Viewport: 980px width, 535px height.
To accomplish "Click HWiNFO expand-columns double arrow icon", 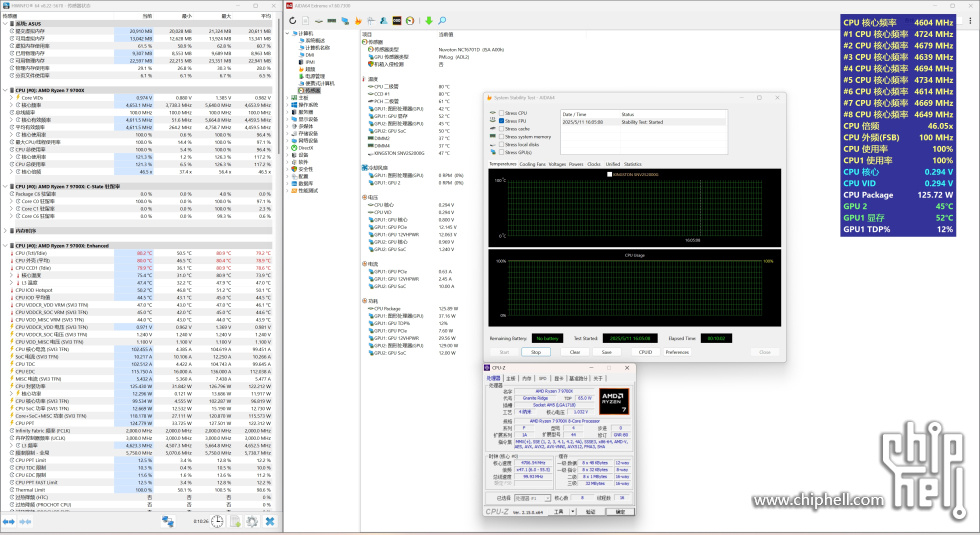I will tap(9, 521).
